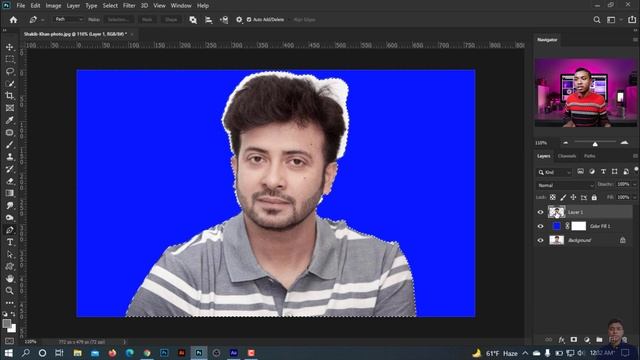Click the add layer mask icon
Image resolution: width=640 pixels, height=360 pixels.
coord(574,340)
